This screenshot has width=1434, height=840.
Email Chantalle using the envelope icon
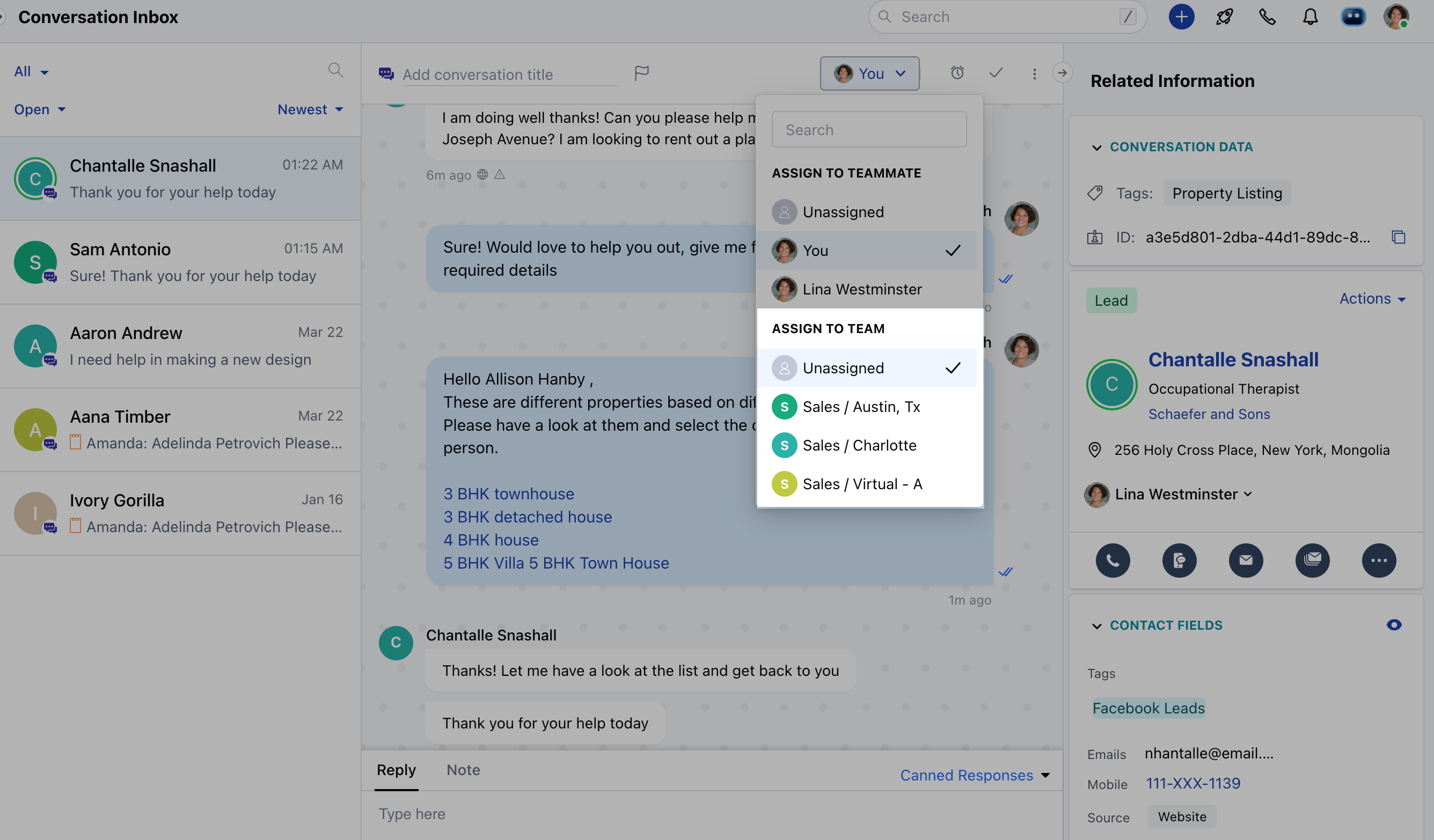click(1246, 560)
